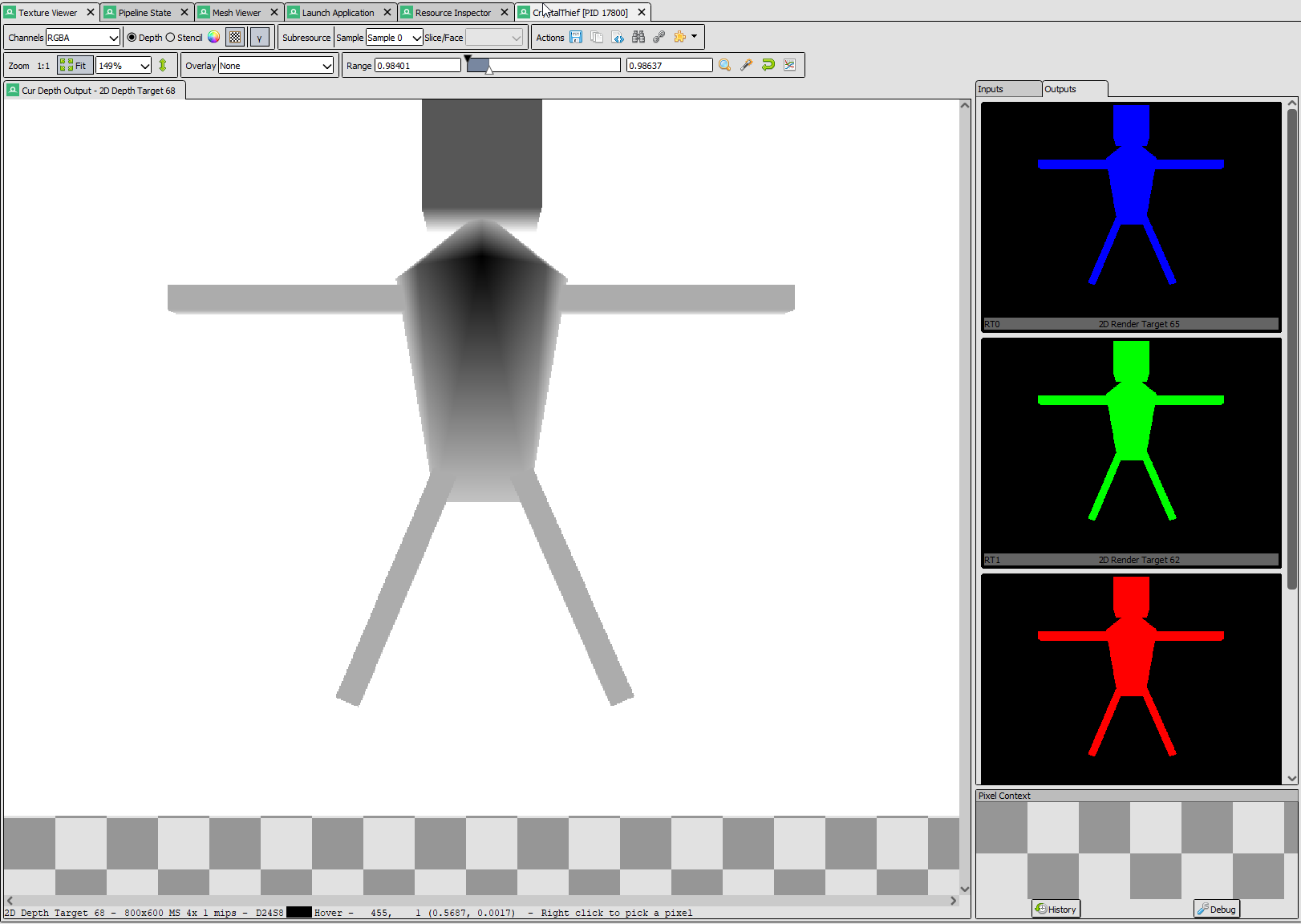The image size is (1301, 924).
Task: Click the color wheel background icon
Action: [x=213, y=37]
